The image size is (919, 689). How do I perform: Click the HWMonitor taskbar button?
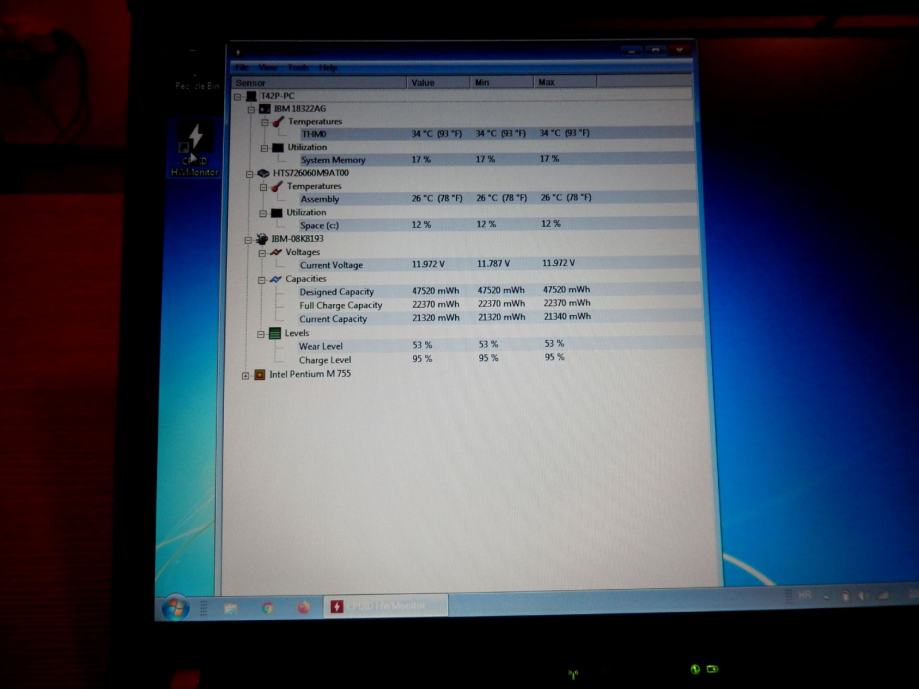click(x=386, y=606)
